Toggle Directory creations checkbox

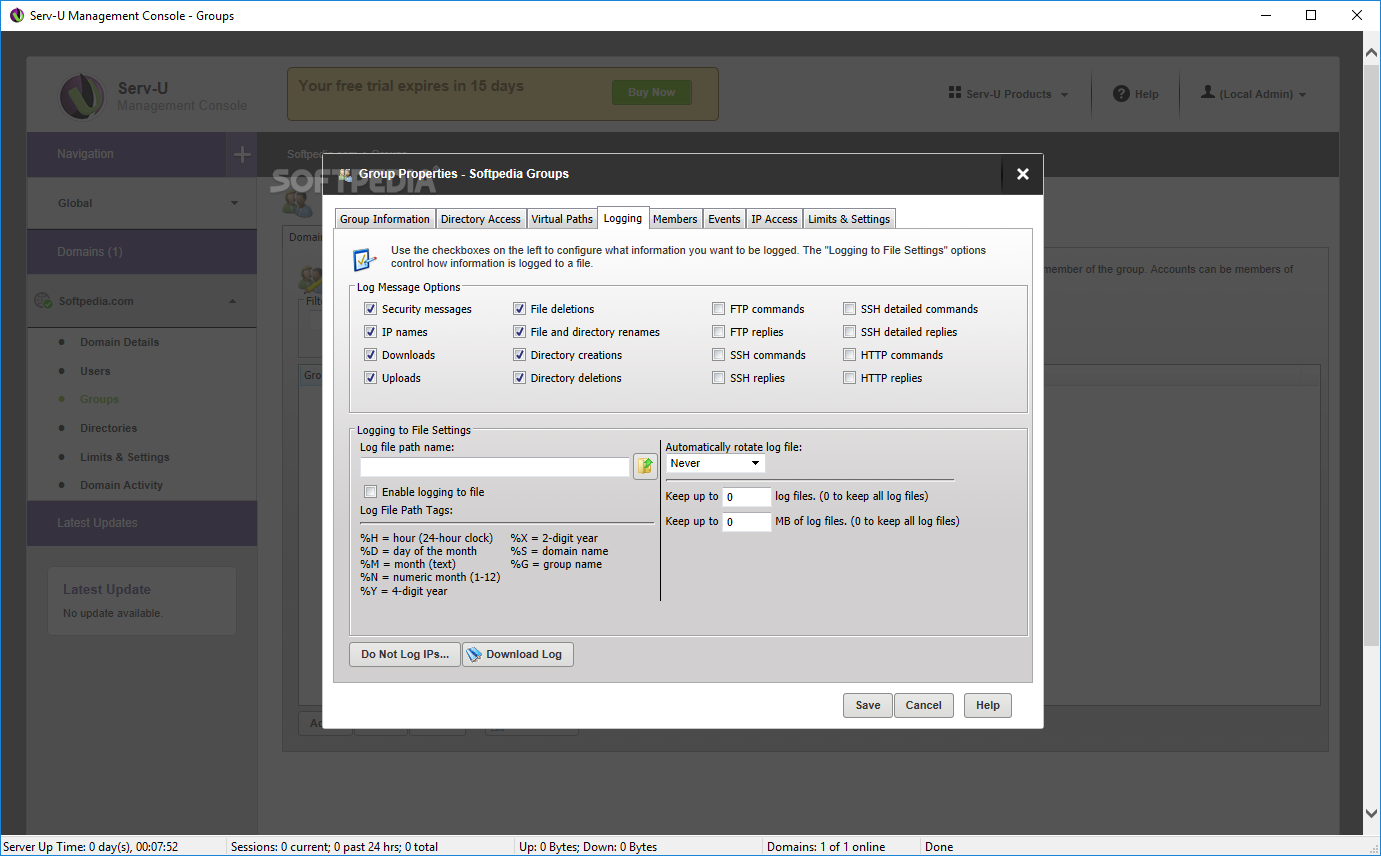click(520, 355)
